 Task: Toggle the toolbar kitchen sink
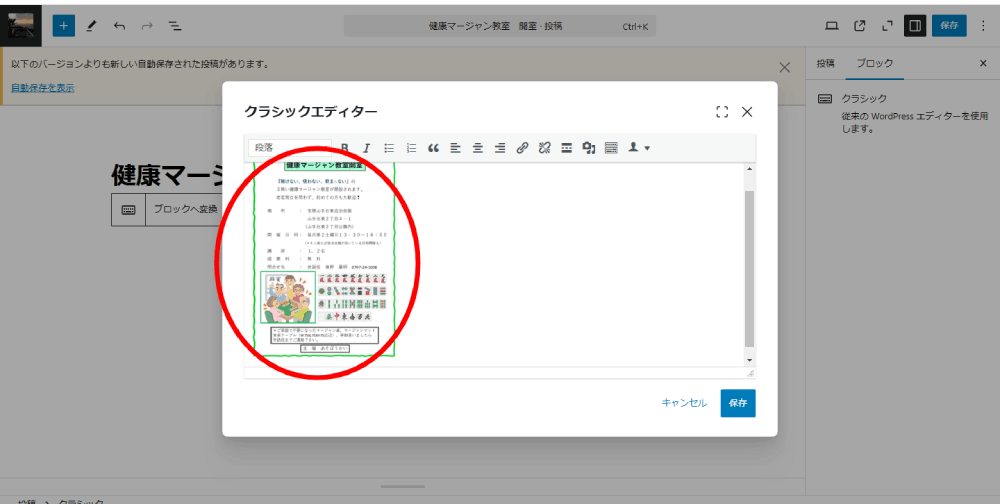(611, 148)
